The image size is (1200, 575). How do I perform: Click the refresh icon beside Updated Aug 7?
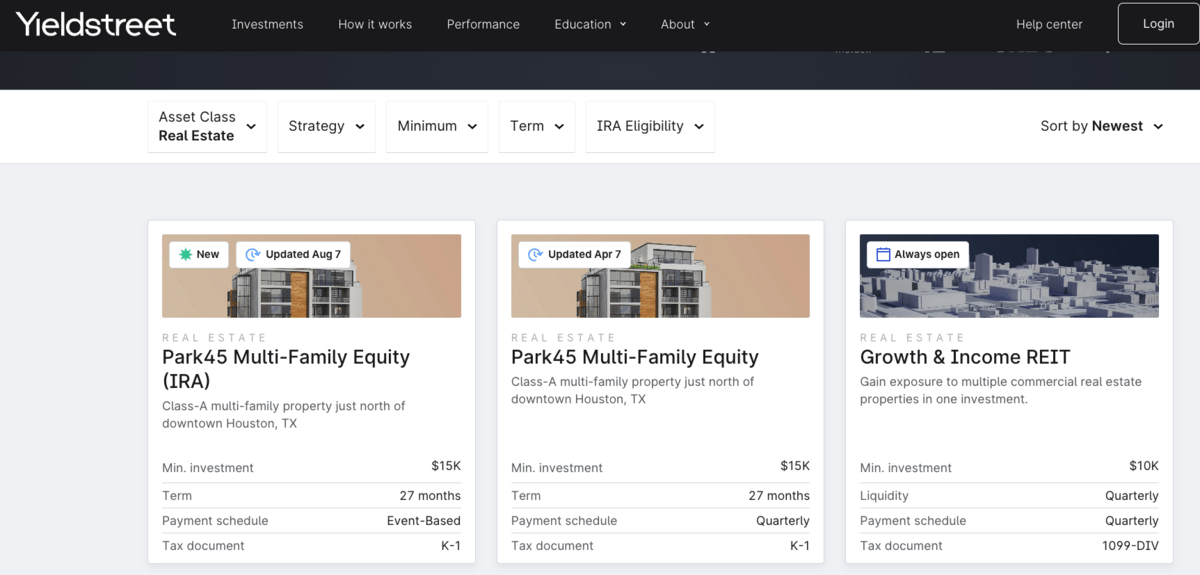click(253, 255)
